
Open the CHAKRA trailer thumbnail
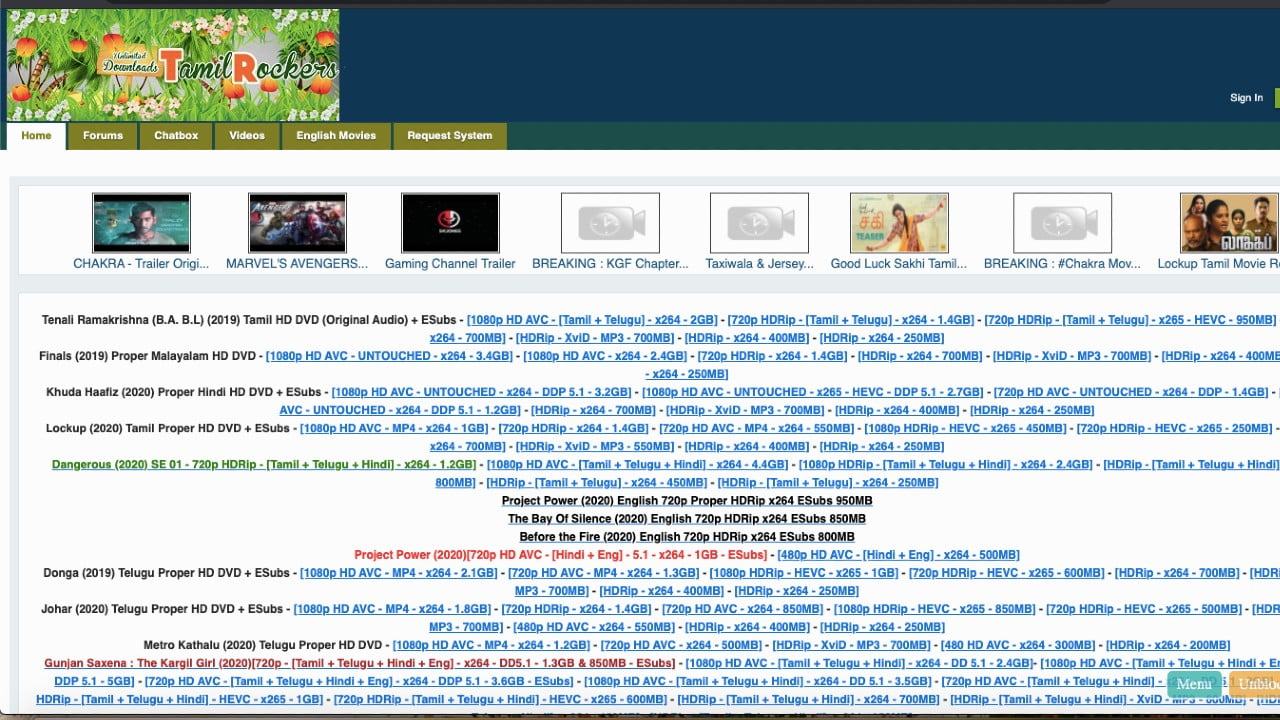pyautogui.click(x=141, y=223)
